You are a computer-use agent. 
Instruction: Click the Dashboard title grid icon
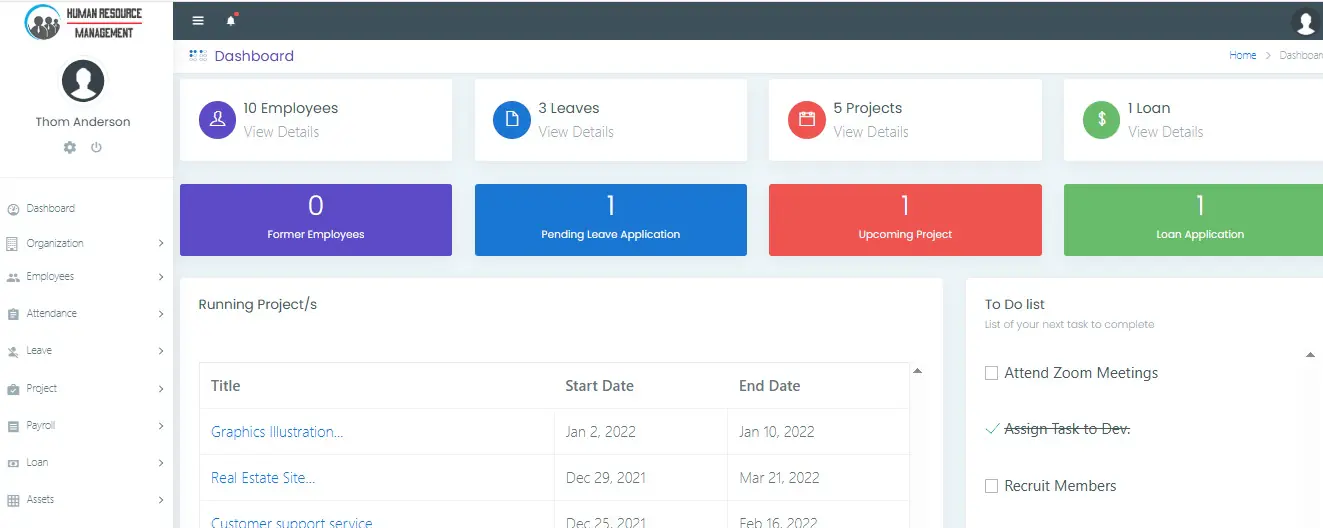(x=198, y=56)
